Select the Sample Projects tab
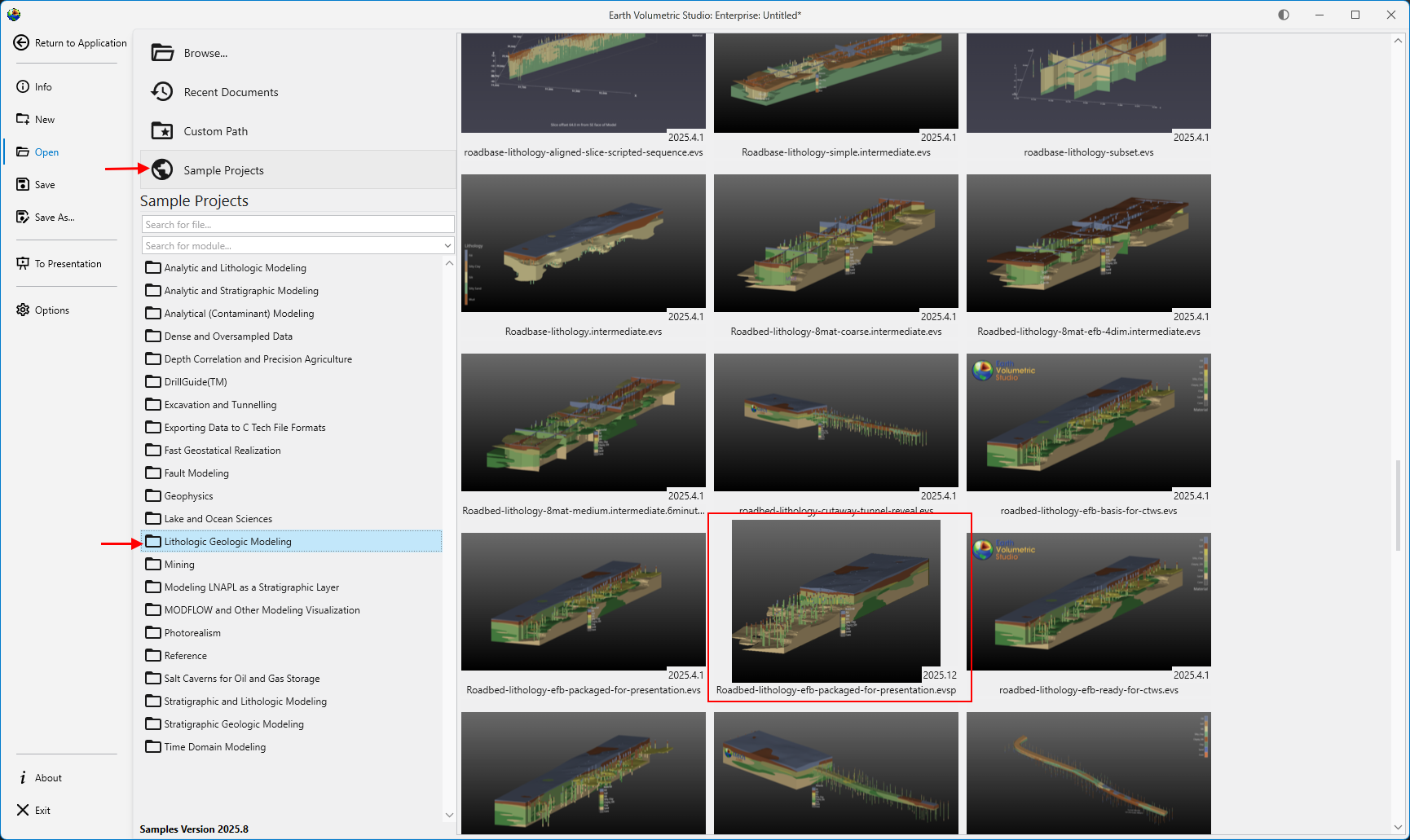Image resolution: width=1410 pixels, height=840 pixels. click(x=223, y=170)
